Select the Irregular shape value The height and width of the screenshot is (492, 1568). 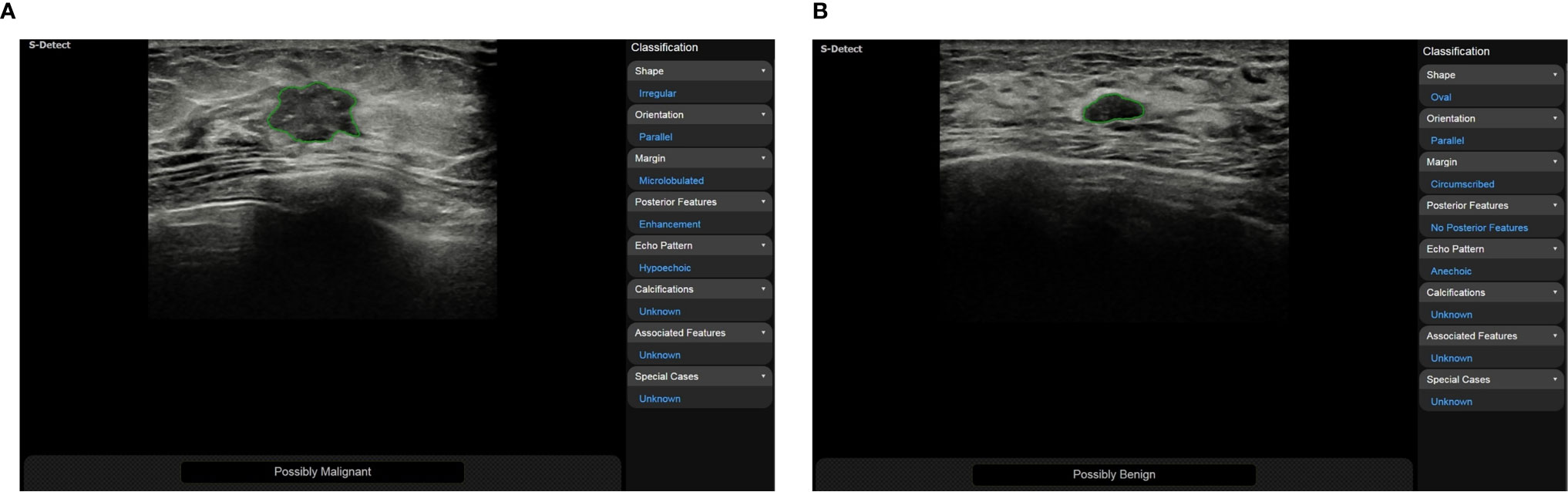(x=658, y=93)
